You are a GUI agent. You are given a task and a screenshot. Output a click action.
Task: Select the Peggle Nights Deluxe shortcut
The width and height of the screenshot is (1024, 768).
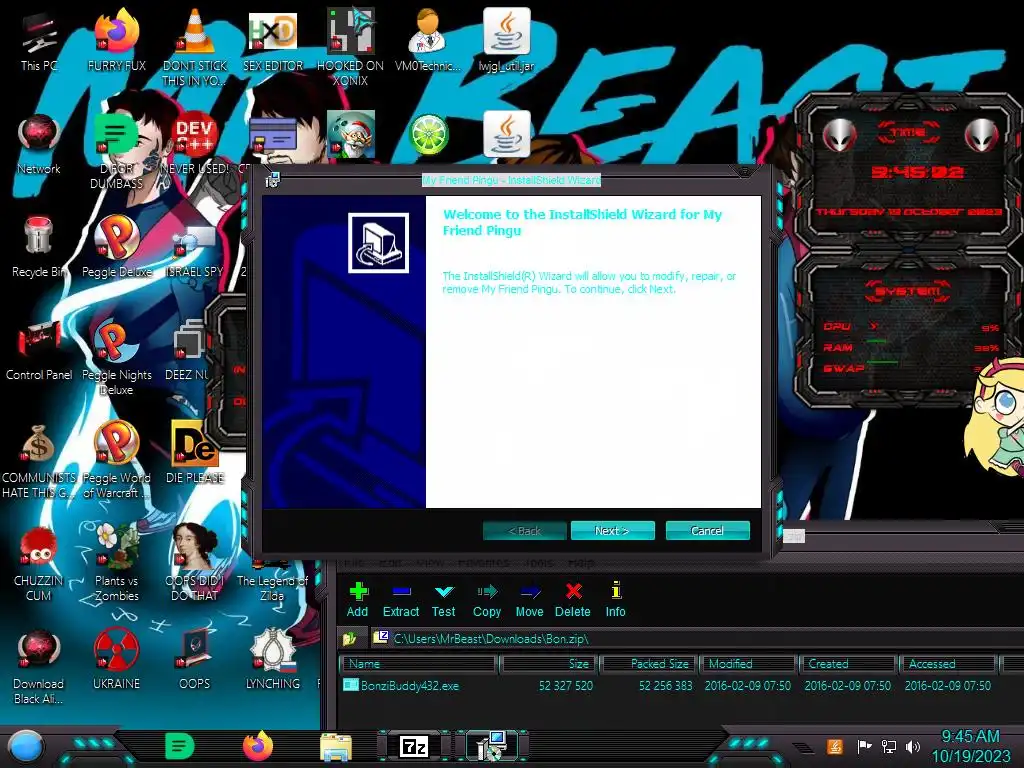point(117,357)
